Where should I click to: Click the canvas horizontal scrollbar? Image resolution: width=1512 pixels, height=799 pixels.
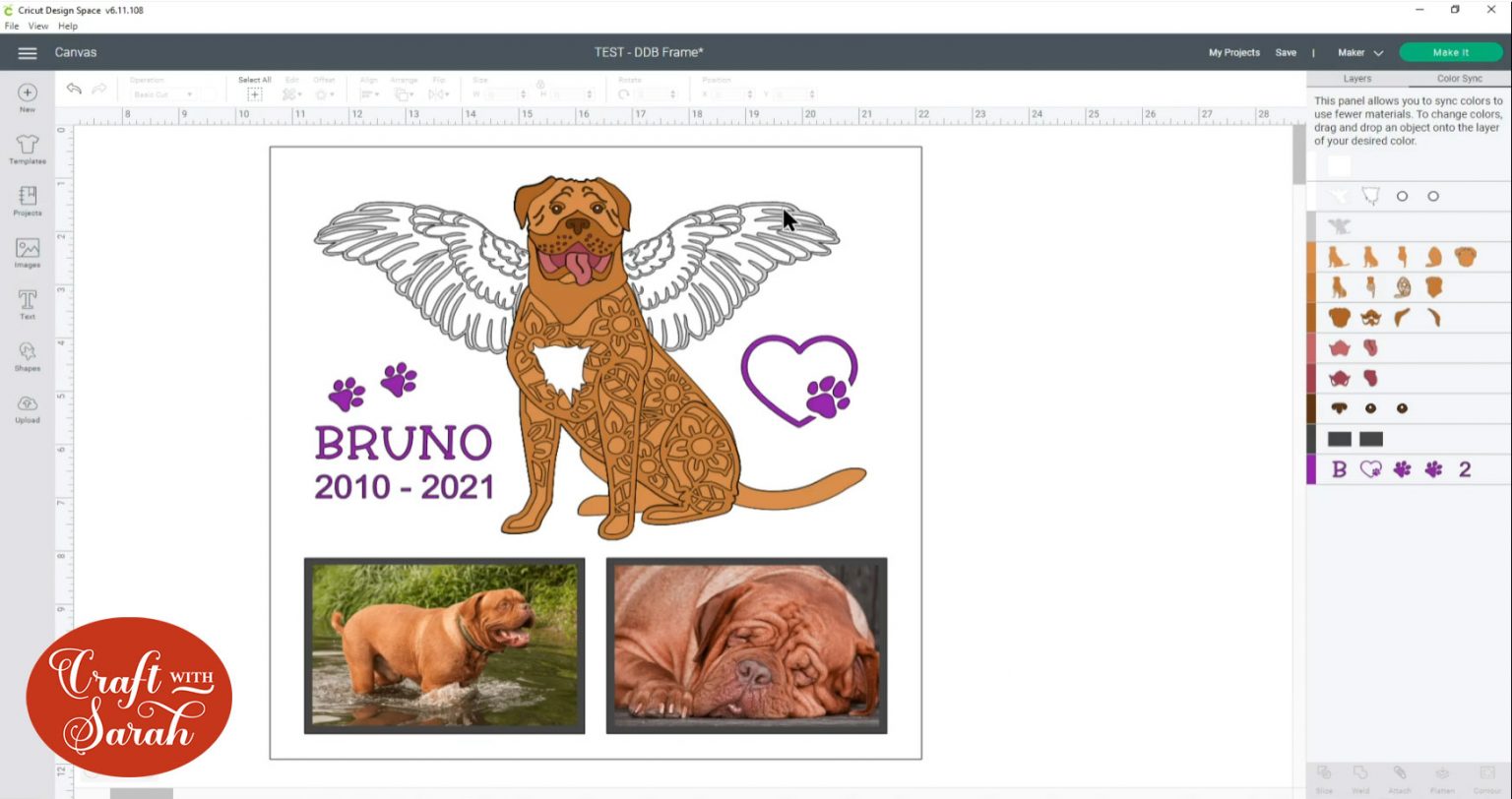point(141,793)
